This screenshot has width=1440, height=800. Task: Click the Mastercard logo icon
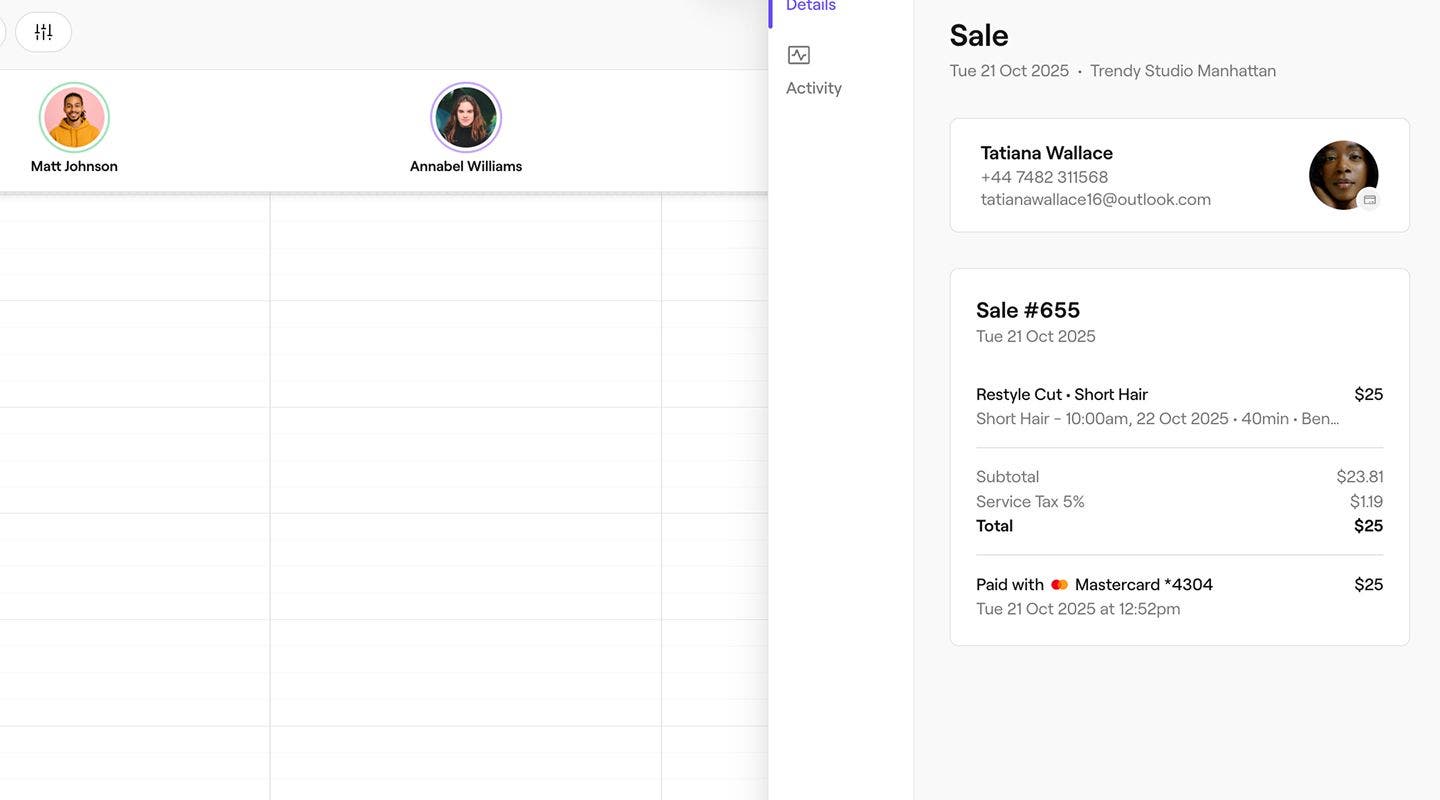pos(1059,585)
